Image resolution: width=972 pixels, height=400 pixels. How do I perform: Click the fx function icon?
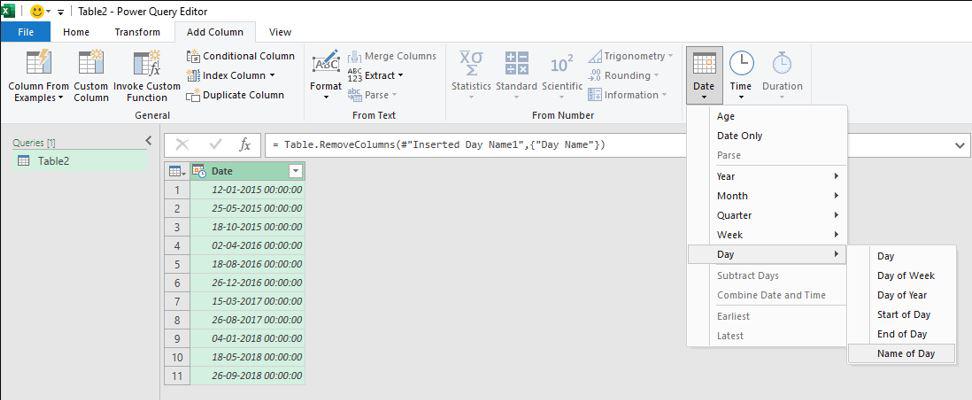click(245, 145)
